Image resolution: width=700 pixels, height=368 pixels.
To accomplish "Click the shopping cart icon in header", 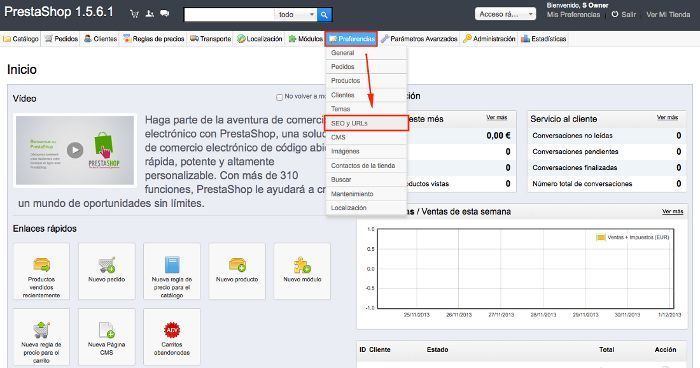I will tap(134, 14).
